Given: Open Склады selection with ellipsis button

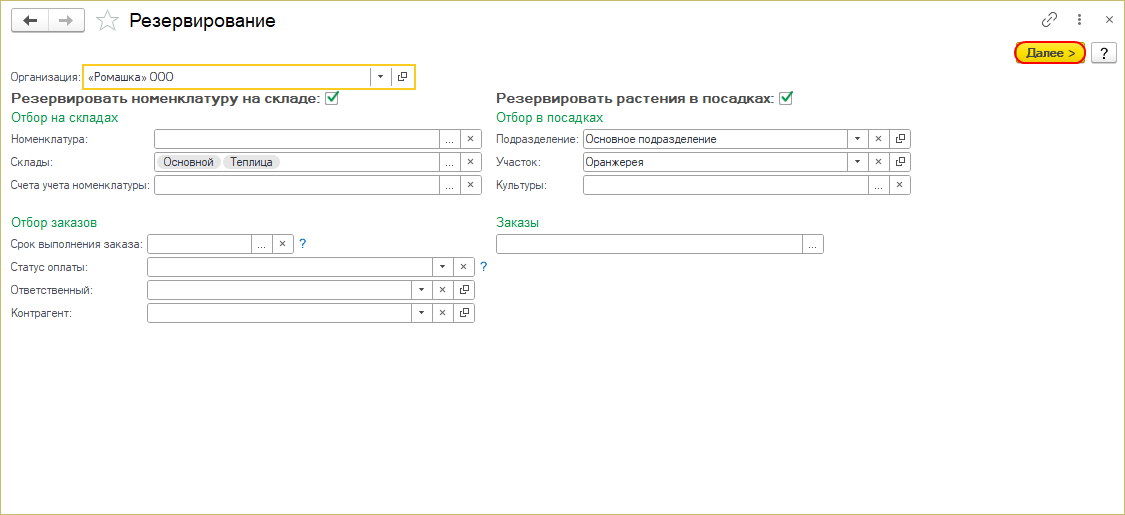Looking at the screenshot, I should coord(449,162).
